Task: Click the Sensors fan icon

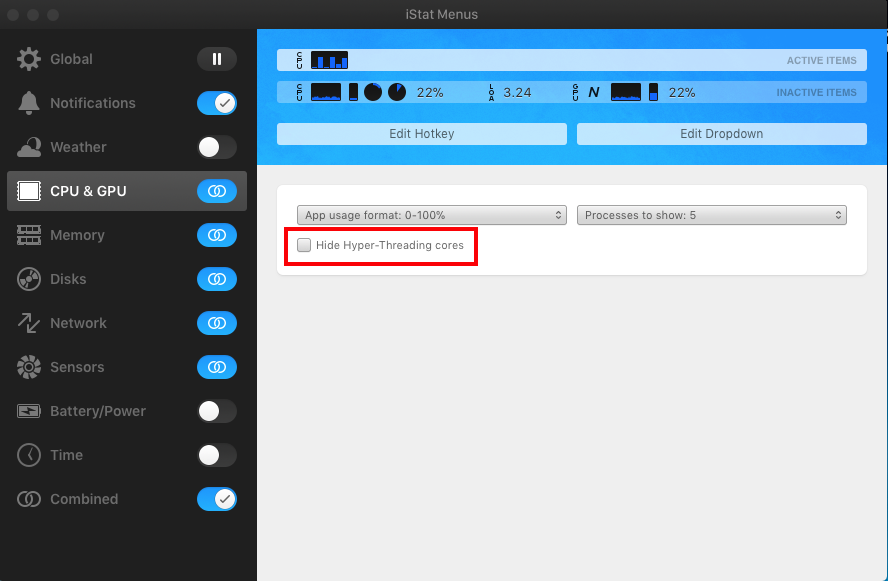Action: (29, 367)
